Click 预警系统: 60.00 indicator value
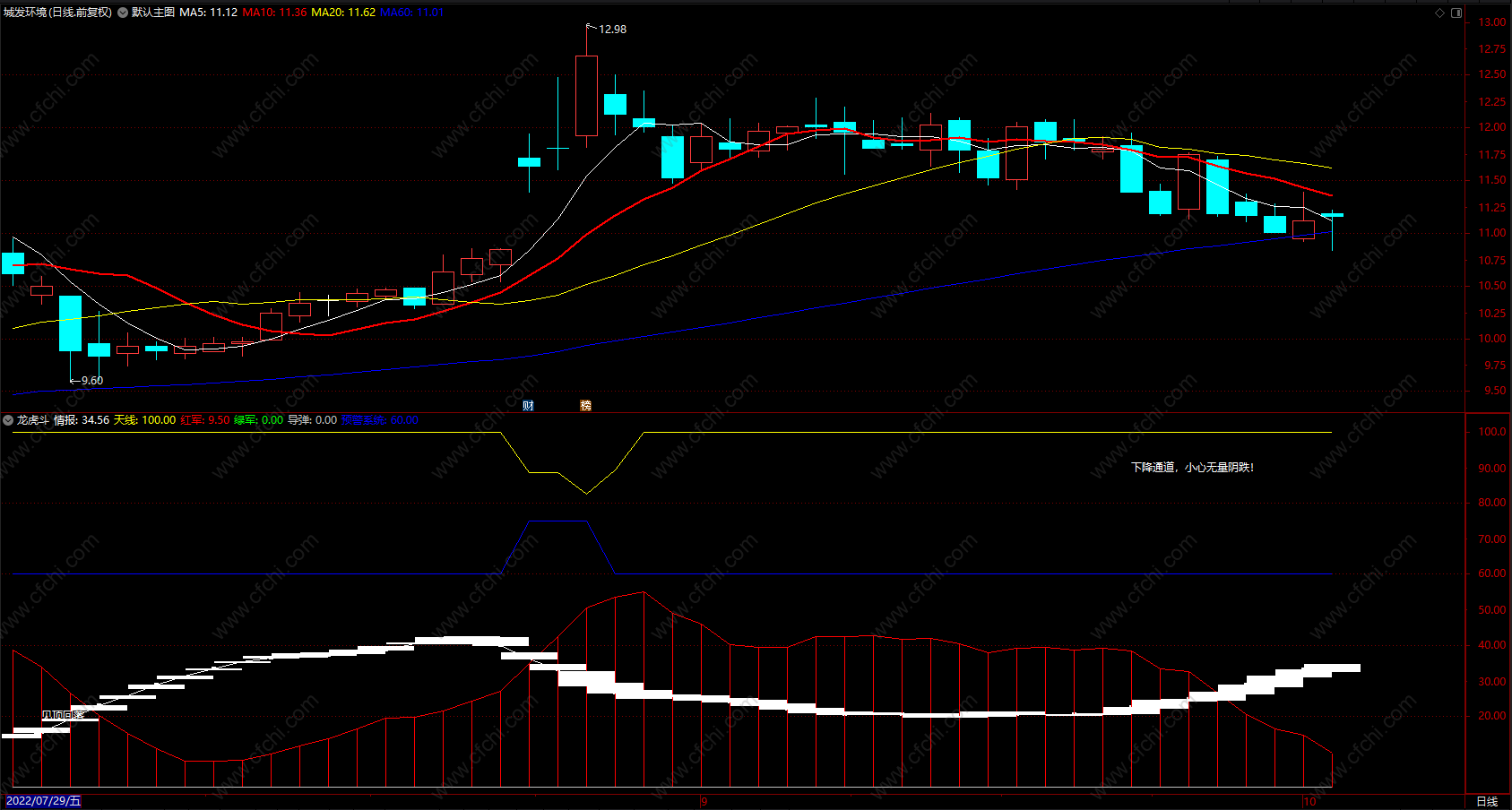The width and height of the screenshot is (1512, 810). click(380, 420)
